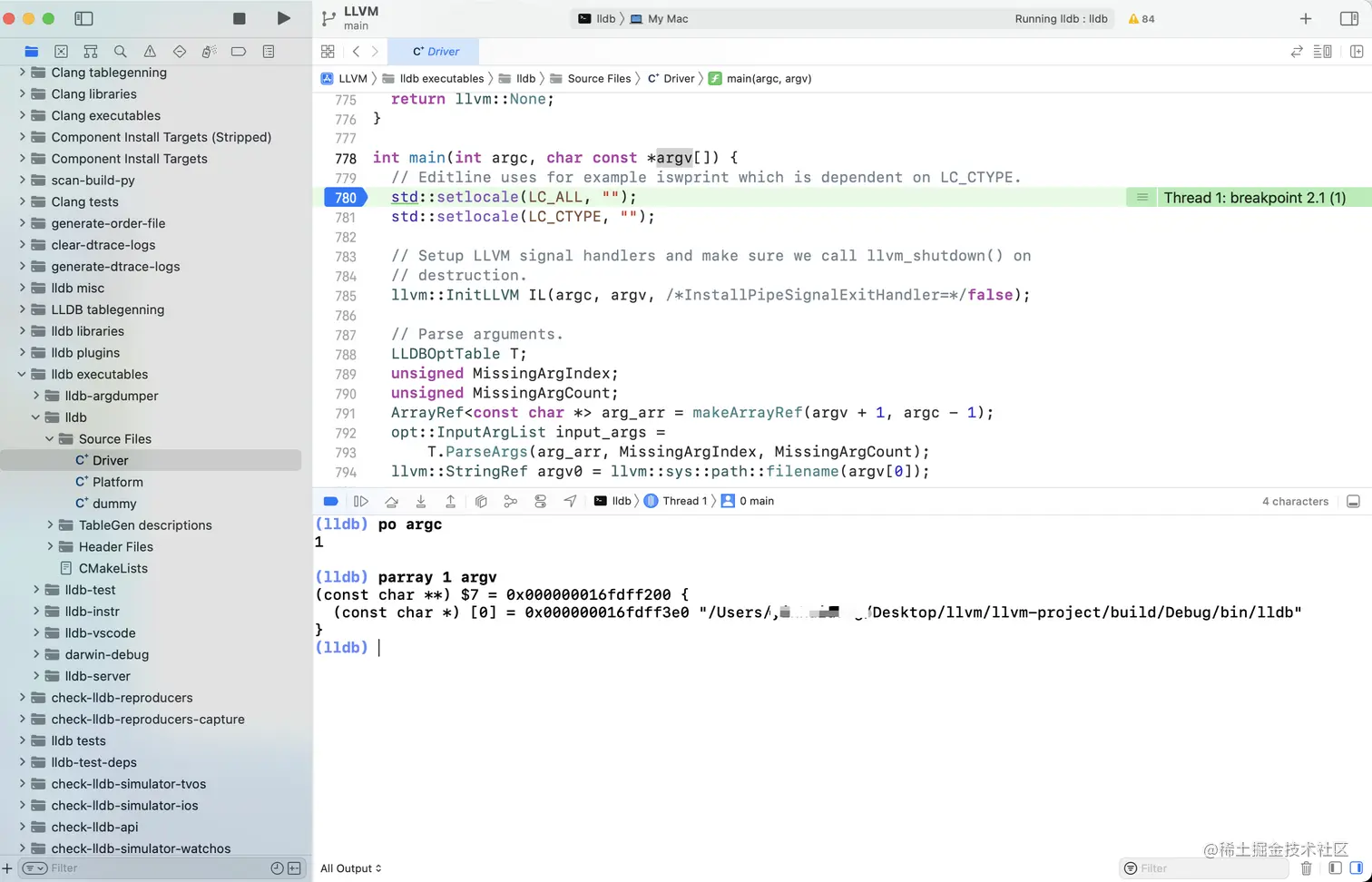The height and width of the screenshot is (882, 1372).
Task: Click main(argc, argv) in the jump bar
Action: click(760, 79)
